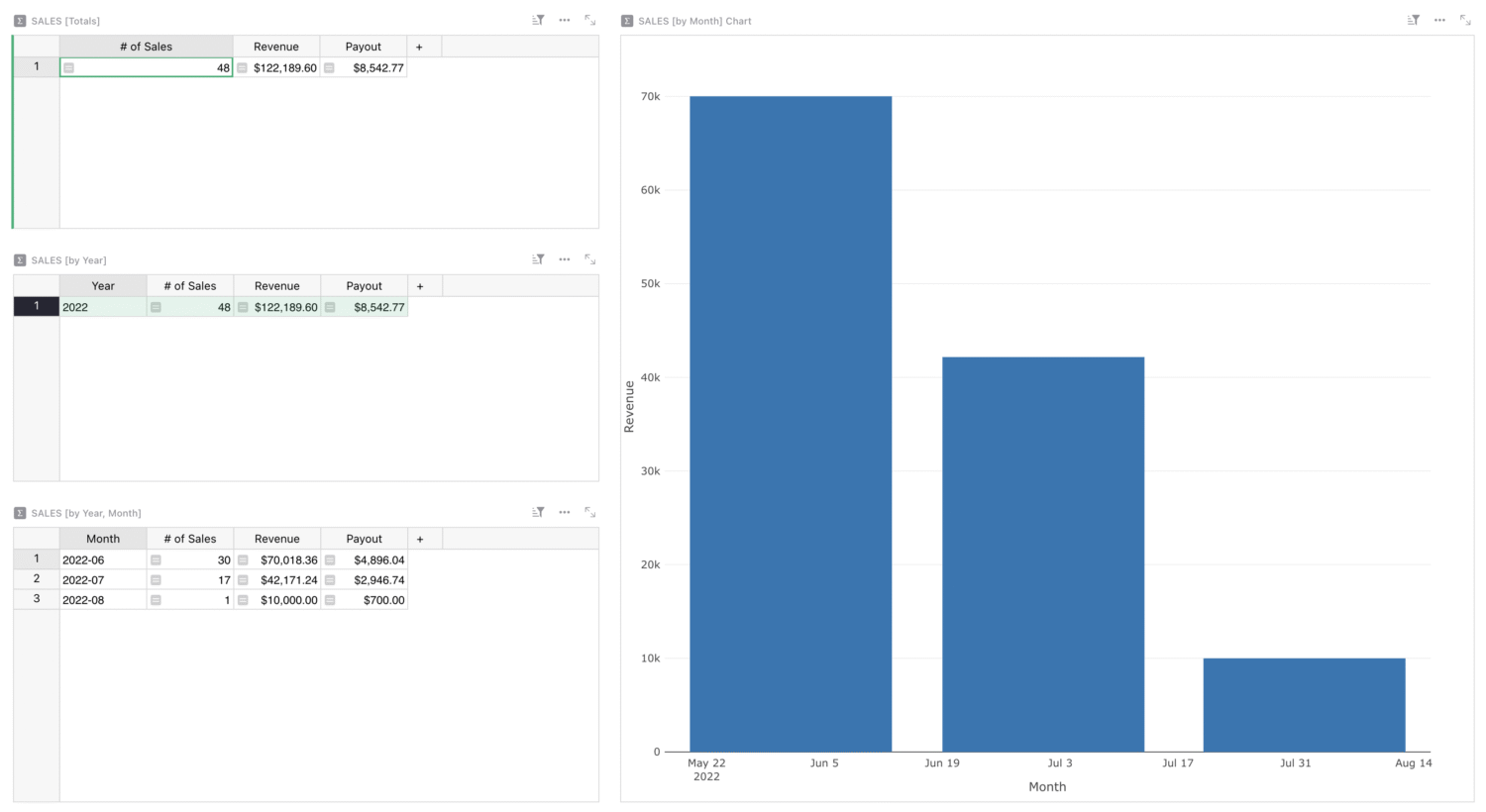The width and height of the screenshot is (1486, 812).
Task: Select the Month column header
Action: tap(103, 539)
